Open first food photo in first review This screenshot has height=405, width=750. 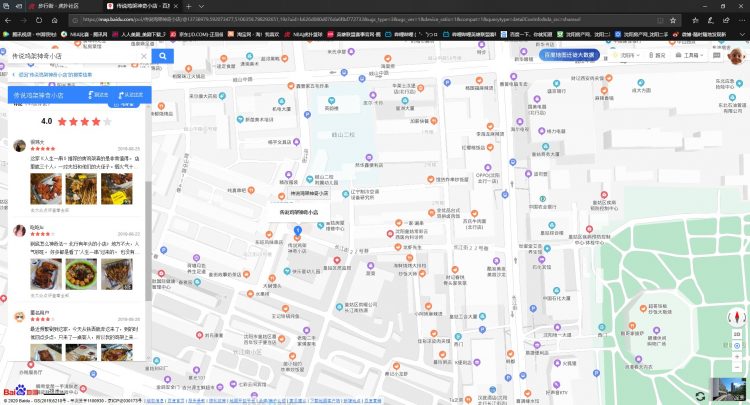(x=46, y=189)
